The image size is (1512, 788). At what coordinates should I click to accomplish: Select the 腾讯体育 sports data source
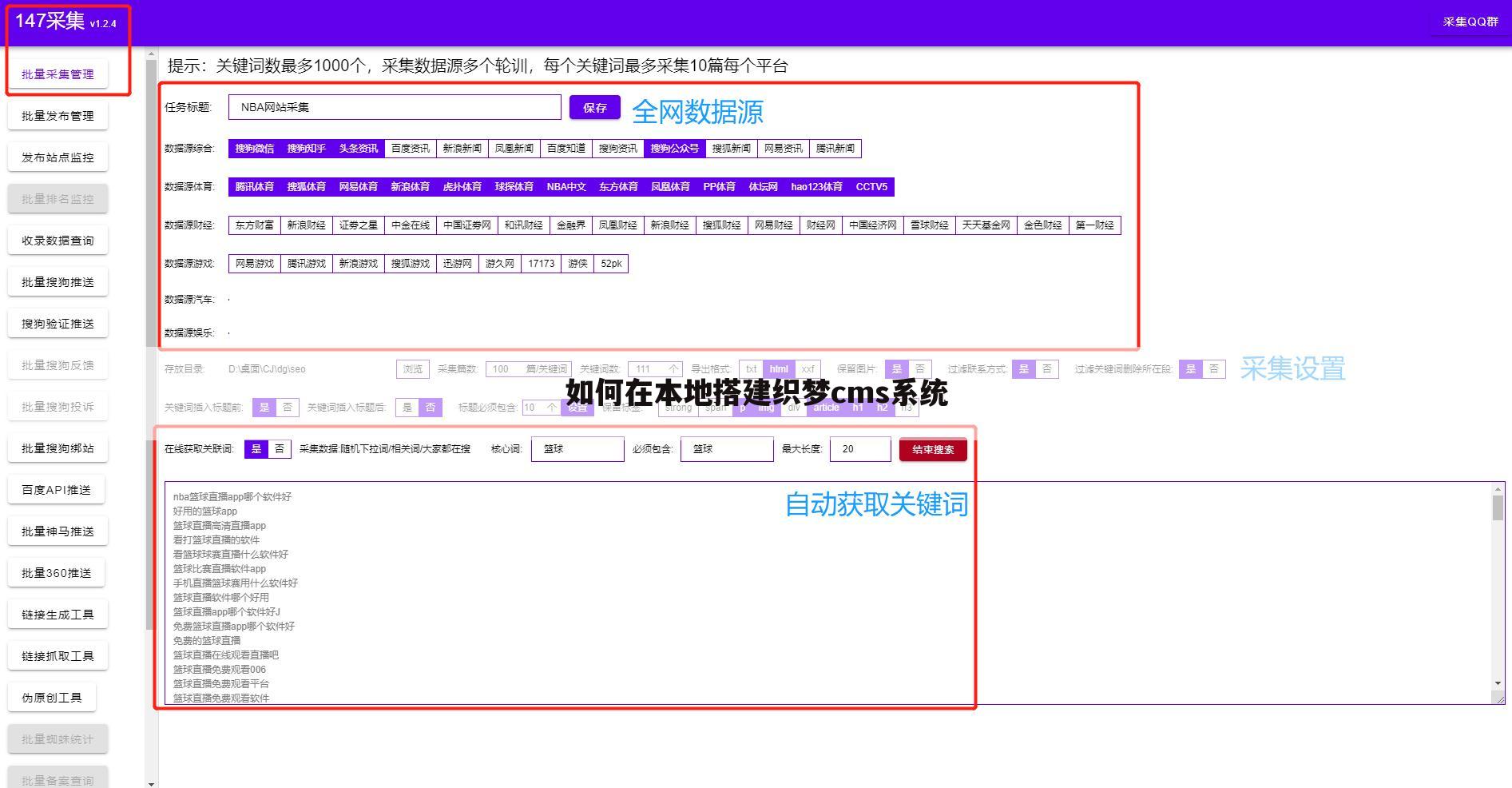tap(253, 186)
